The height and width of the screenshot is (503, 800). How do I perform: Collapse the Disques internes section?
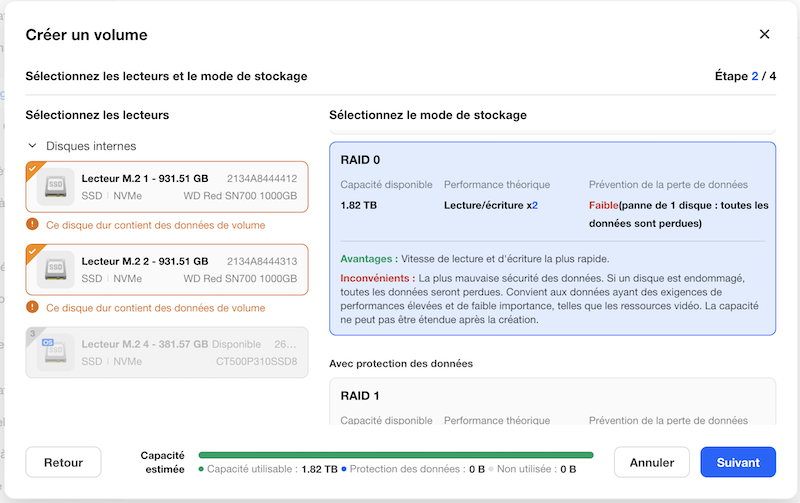click(x=32, y=146)
